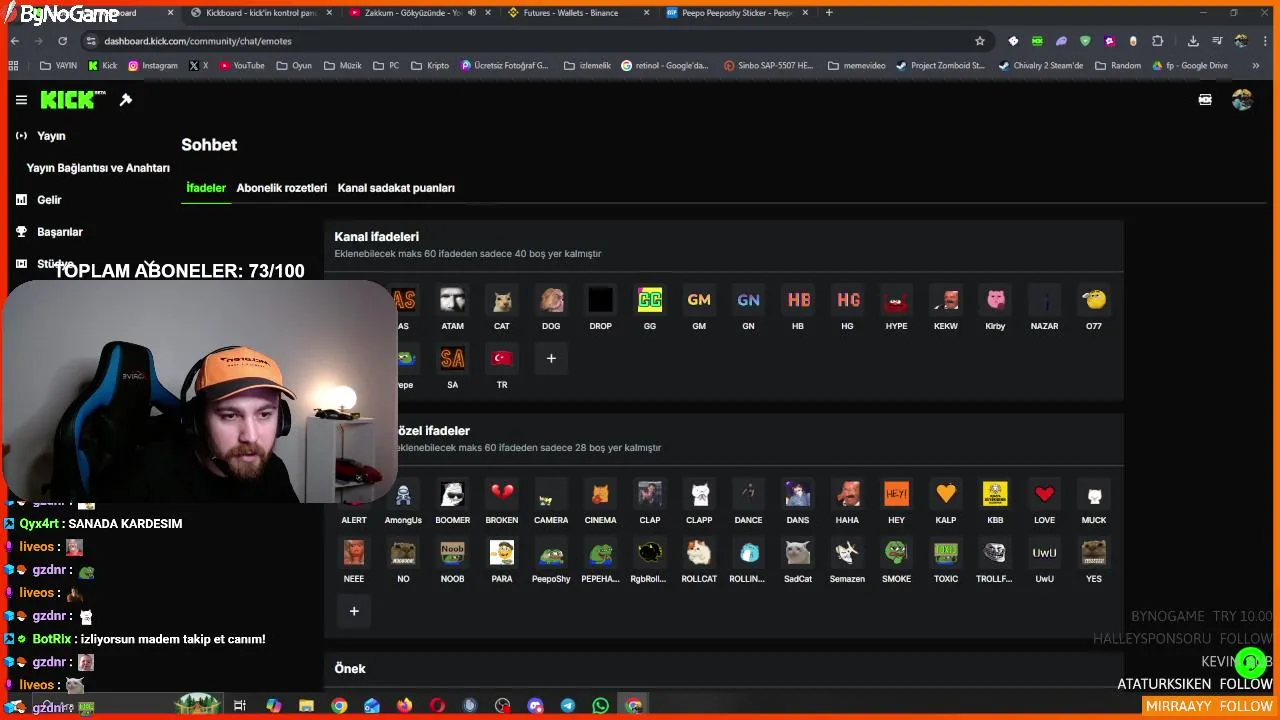The width and height of the screenshot is (1280, 720).
Task: Open Telegram from the taskbar
Action: [568, 705]
